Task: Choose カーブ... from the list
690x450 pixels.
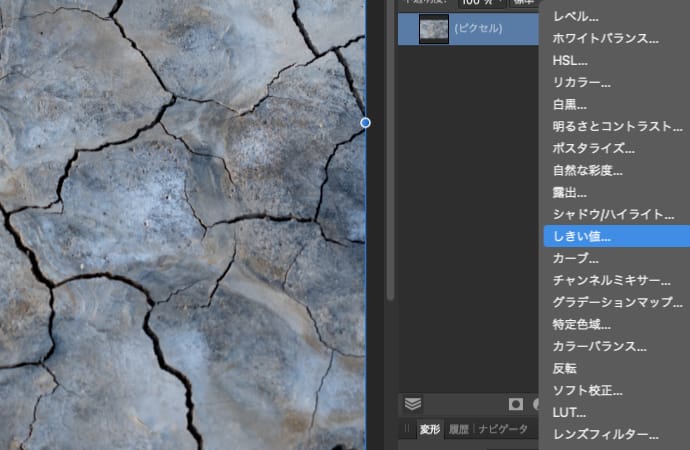Action: [x=575, y=258]
